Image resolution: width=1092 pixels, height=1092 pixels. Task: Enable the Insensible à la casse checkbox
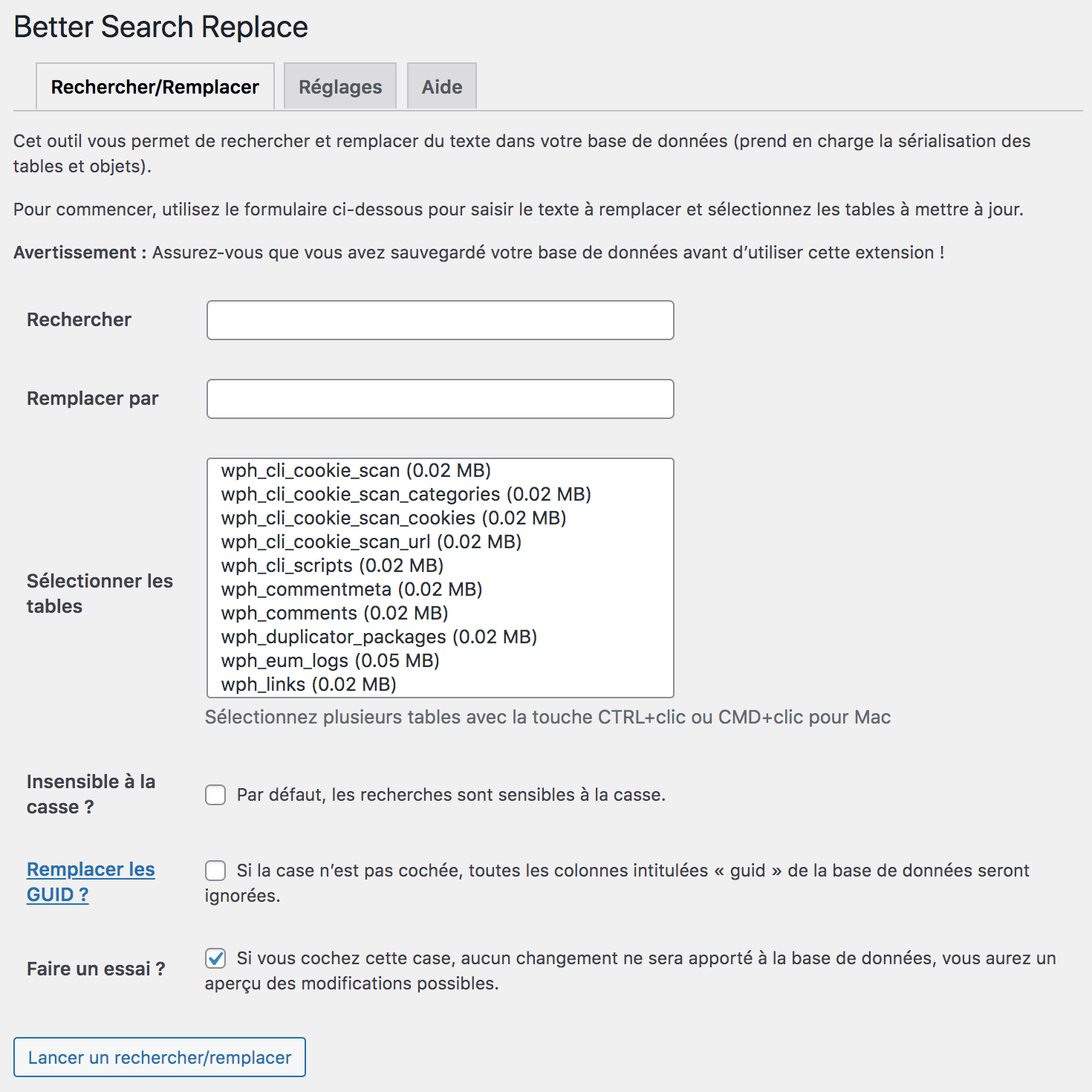pyautogui.click(x=215, y=795)
